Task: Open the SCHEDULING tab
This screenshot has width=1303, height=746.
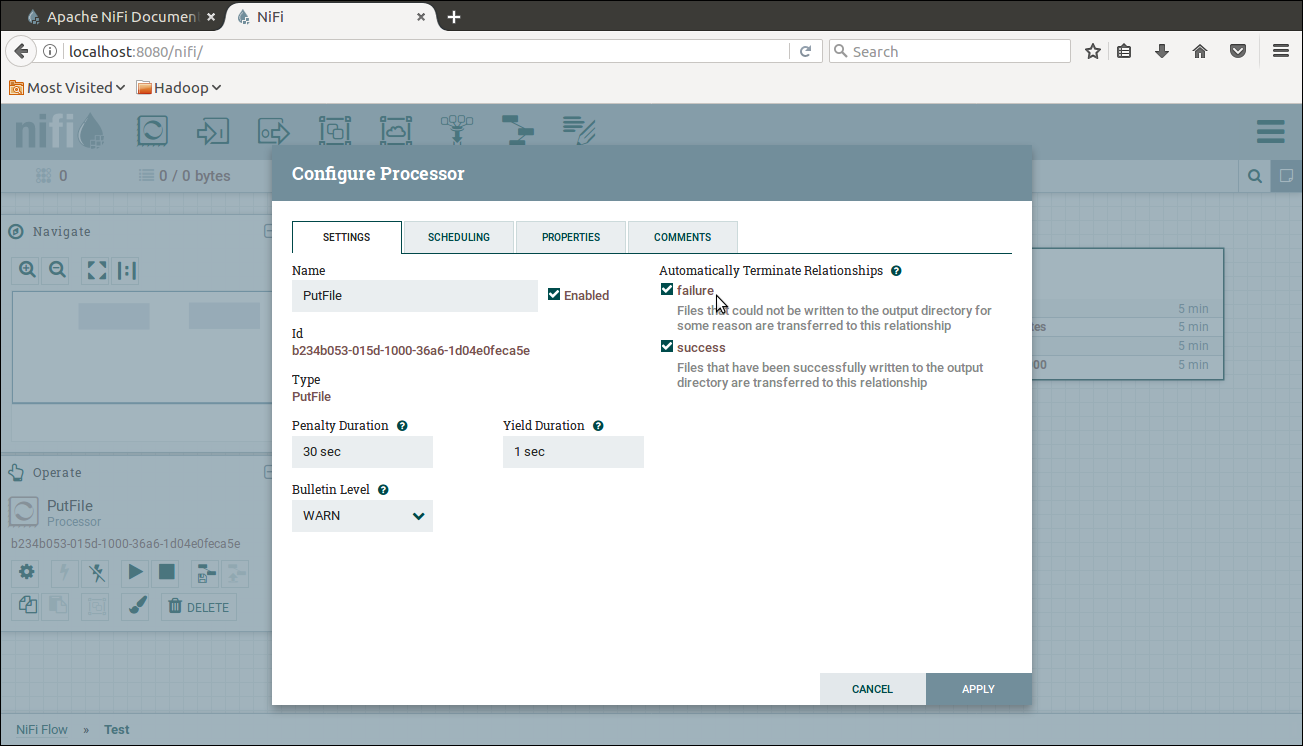Action: click(x=458, y=237)
